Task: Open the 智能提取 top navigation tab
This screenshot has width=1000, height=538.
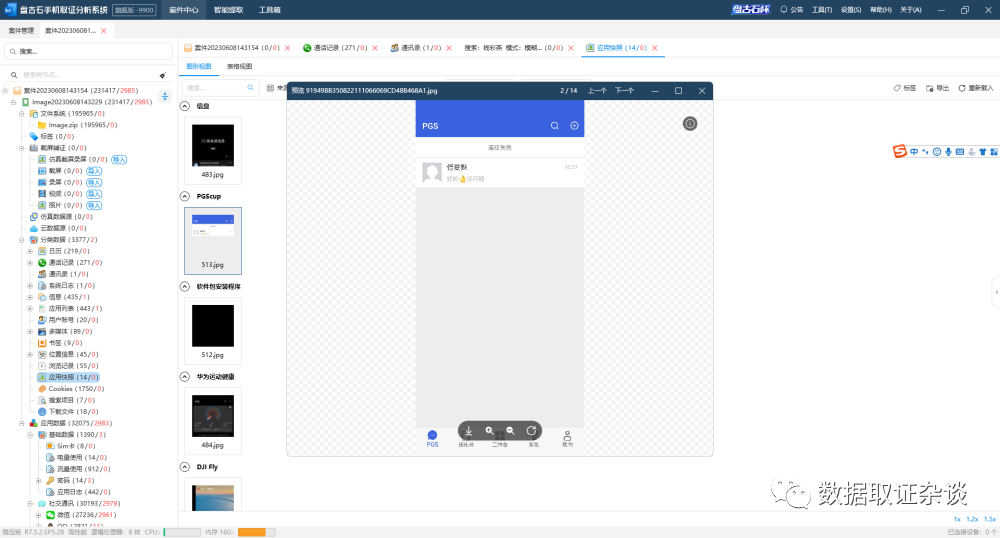Action: [226, 9]
